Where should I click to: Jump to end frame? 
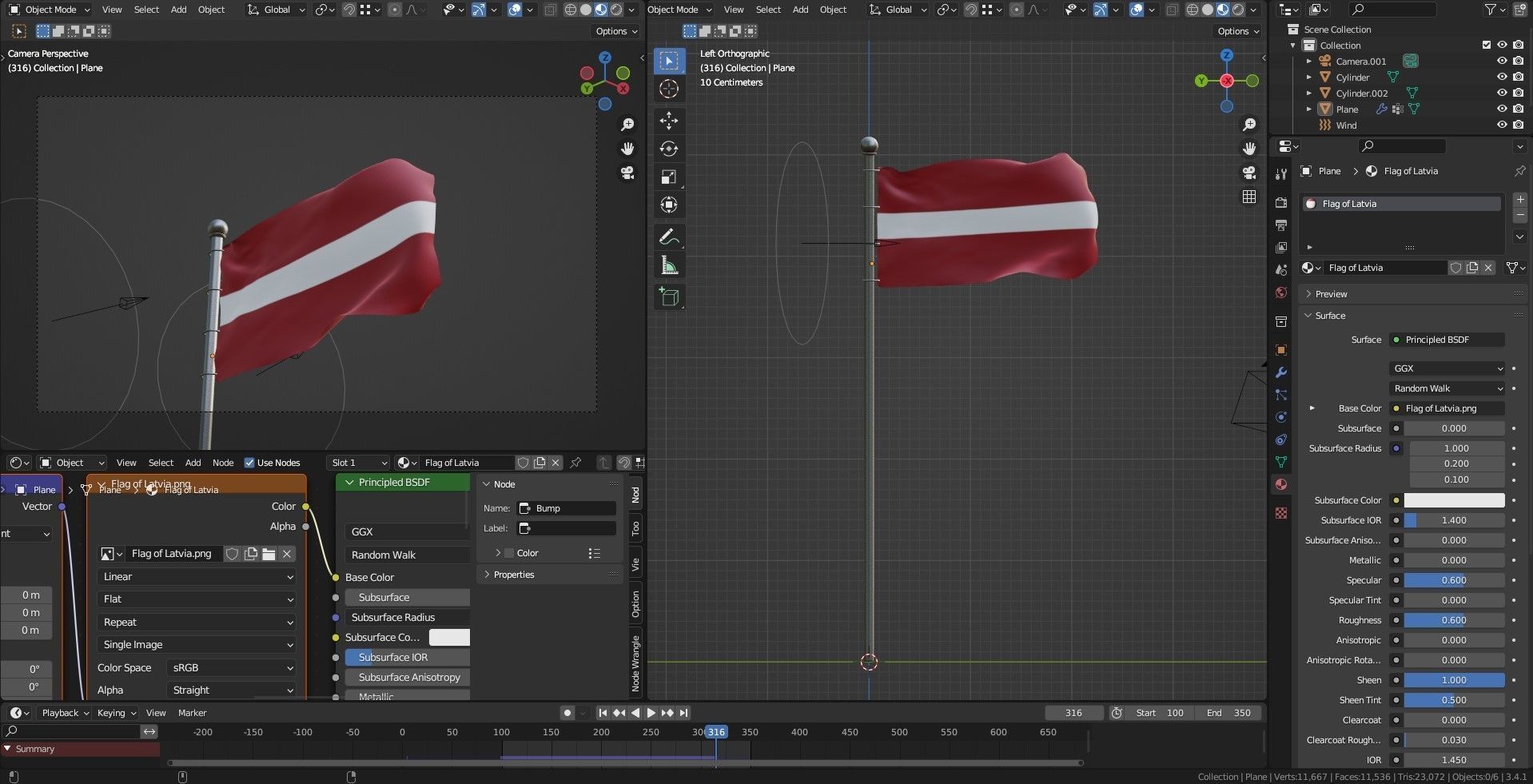click(684, 713)
